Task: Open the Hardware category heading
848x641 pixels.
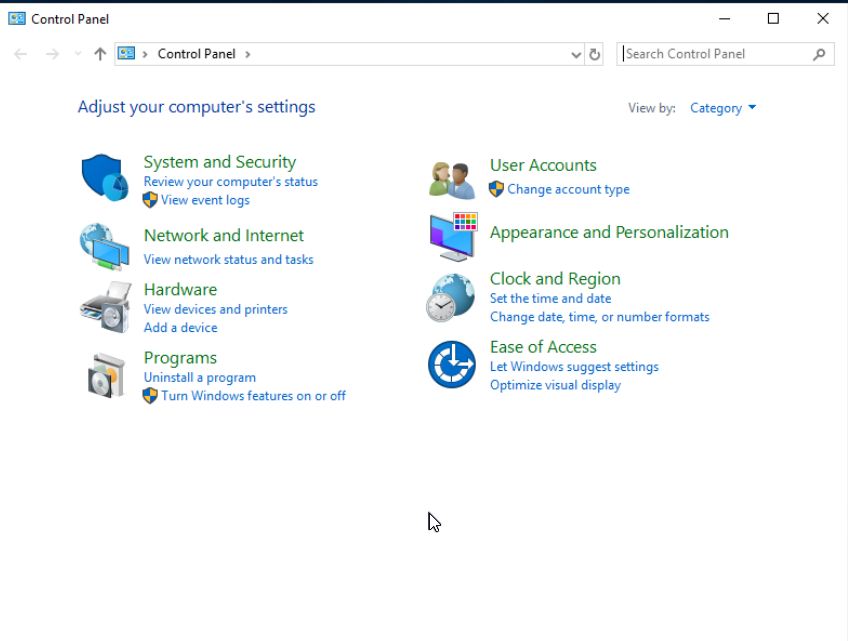Action: coord(180,289)
